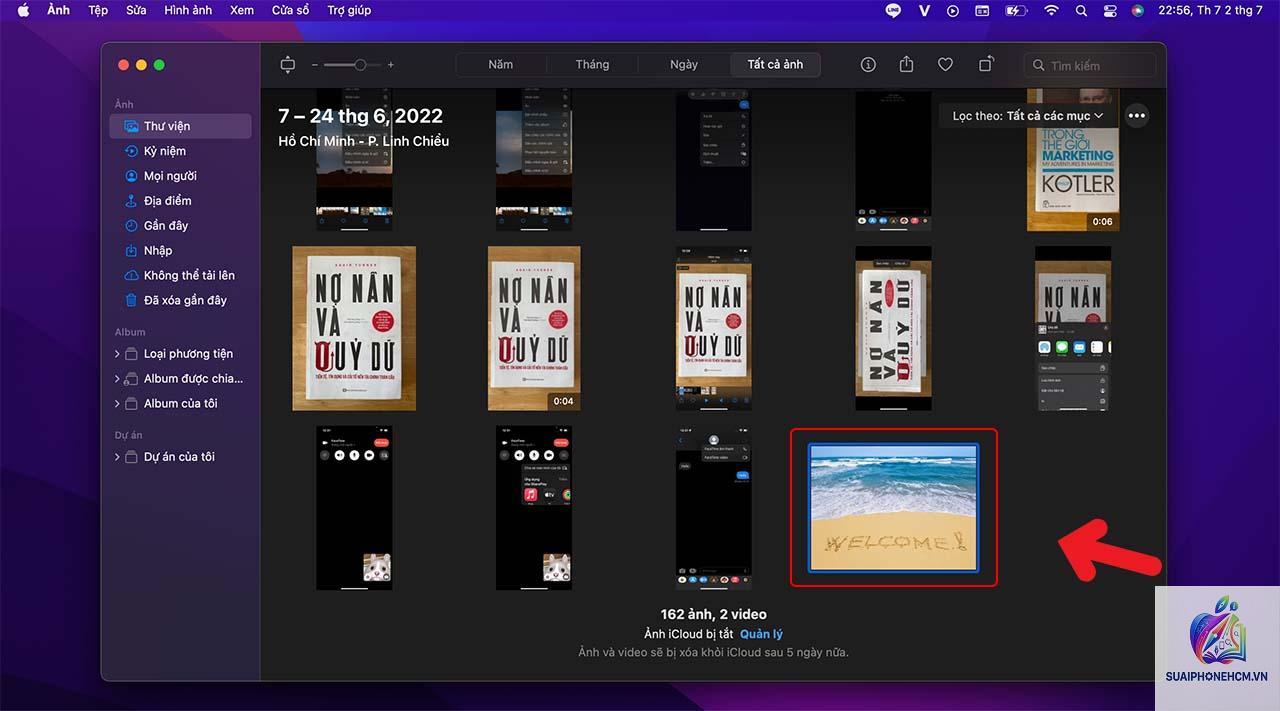The width and height of the screenshot is (1280, 711).
Task: Click the Info icon in the toolbar
Action: coord(868,65)
